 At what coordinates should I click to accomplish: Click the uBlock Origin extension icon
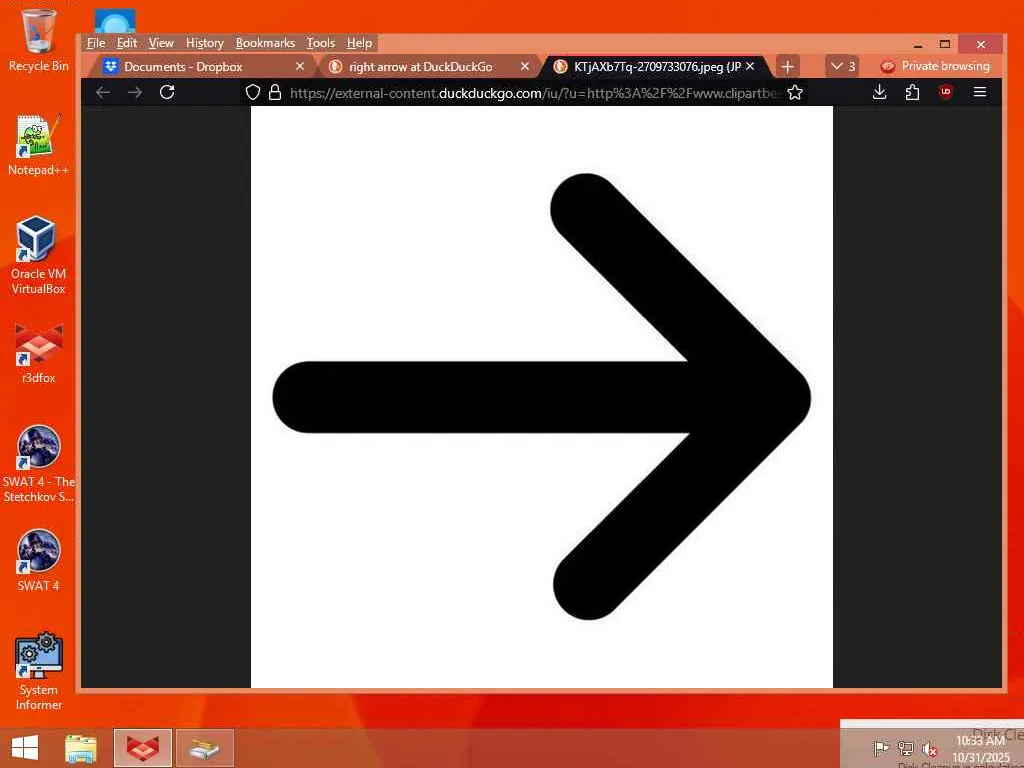click(x=945, y=91)
